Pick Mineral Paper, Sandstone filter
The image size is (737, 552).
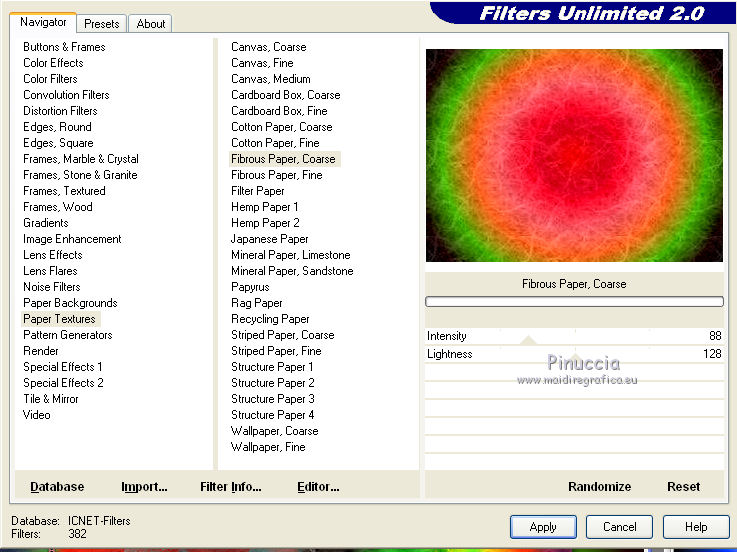click(x=292, y=271)
